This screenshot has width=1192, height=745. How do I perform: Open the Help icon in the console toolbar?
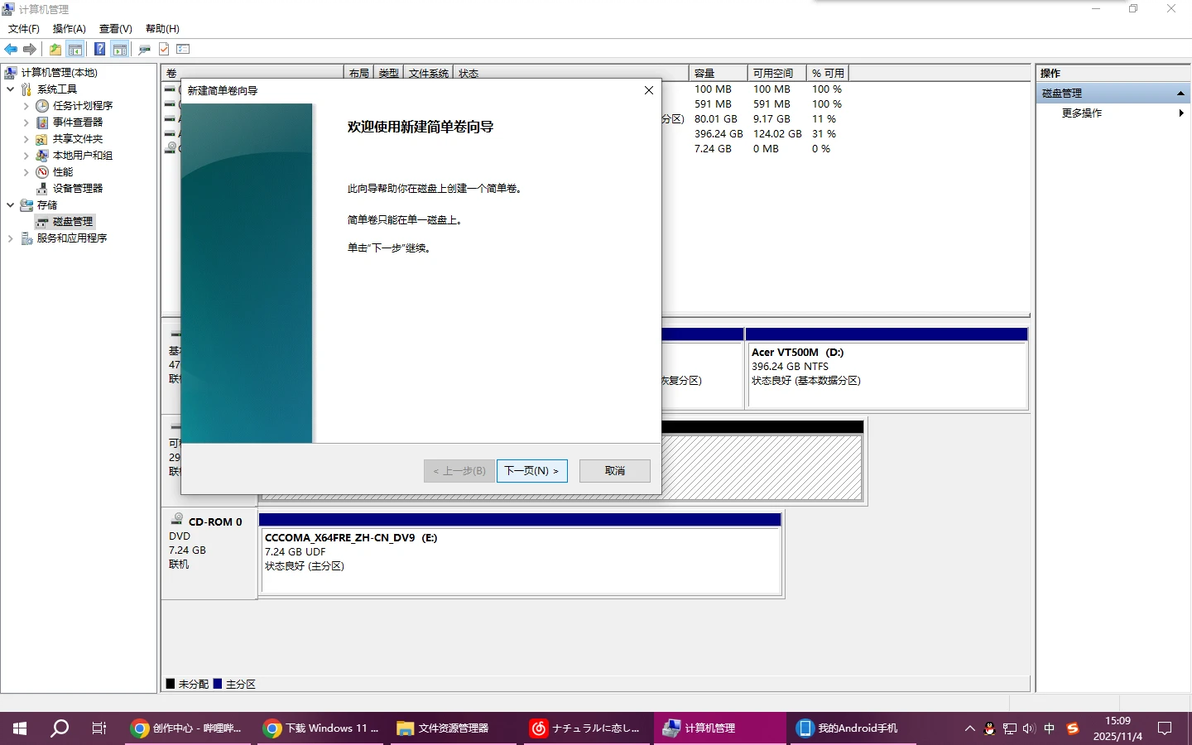(99, 48)
